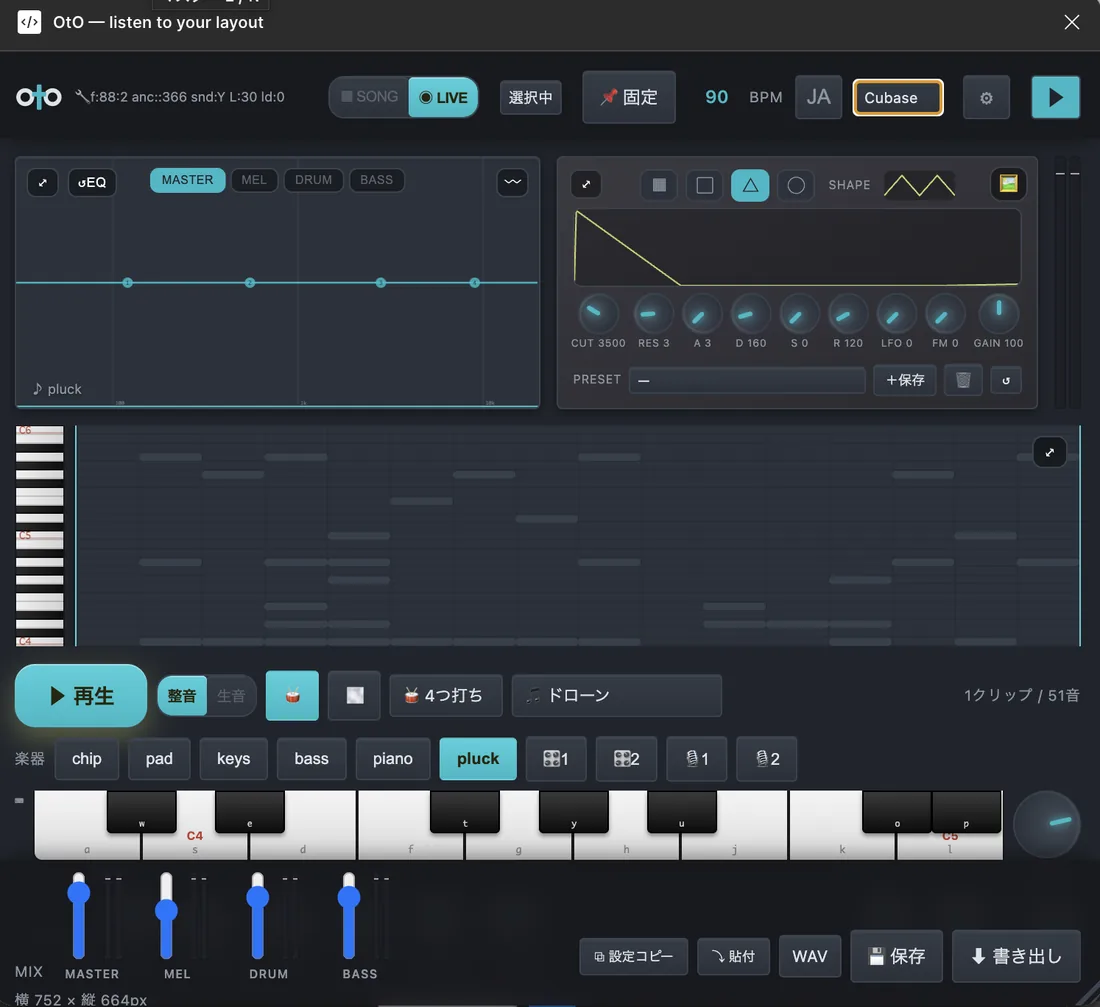Click the WAV export button
The height and width of the screenshot is (1007, 1100).
tap(810, 956)
